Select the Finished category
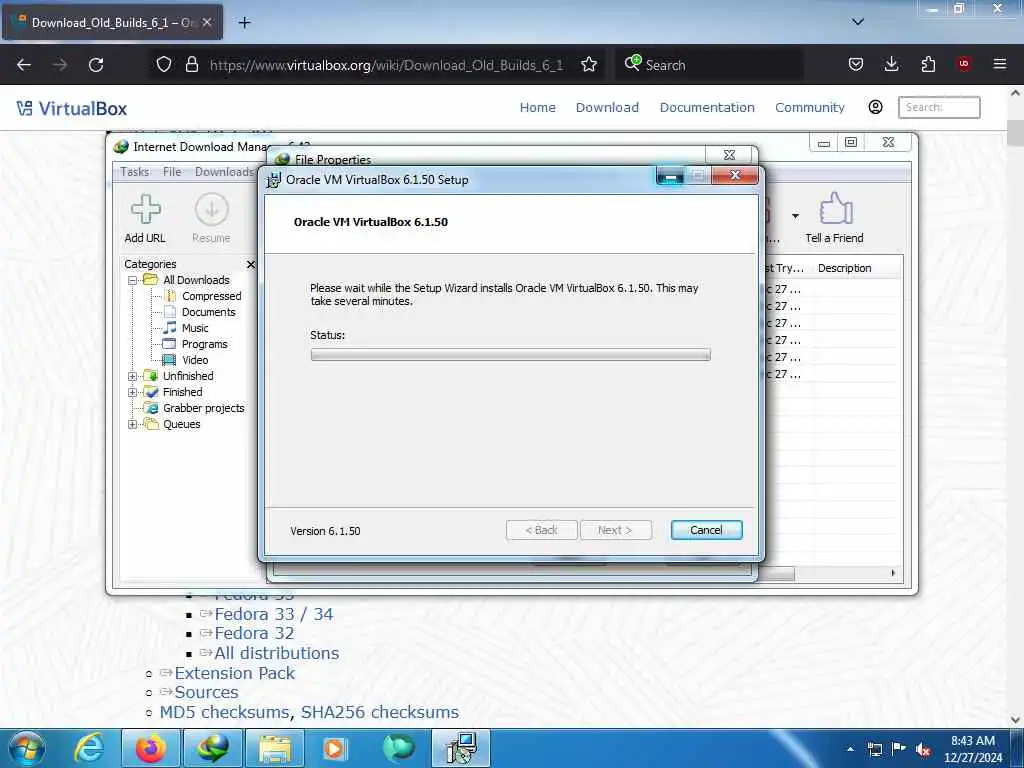 coord(182,392)
